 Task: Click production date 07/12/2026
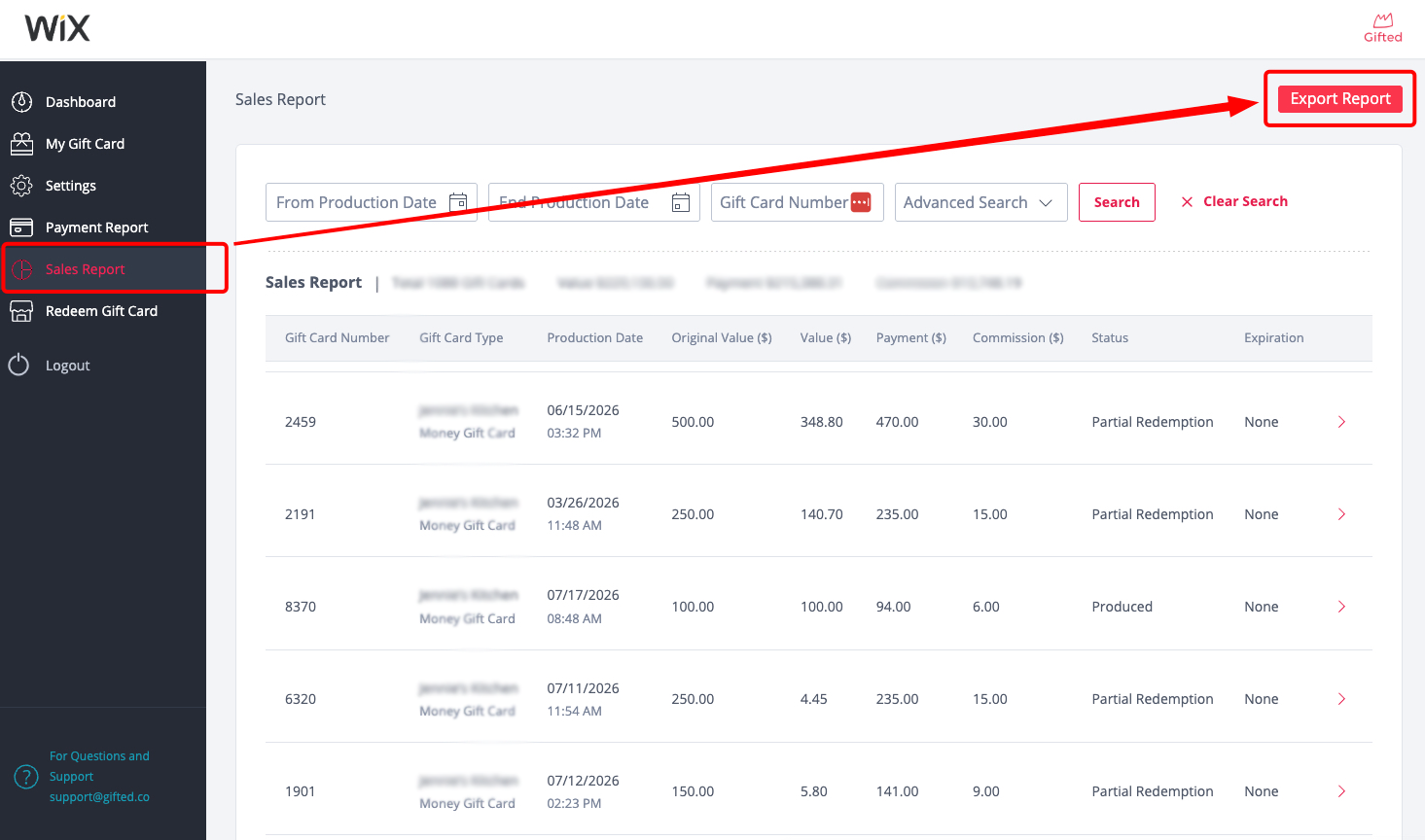click(583, 781)
